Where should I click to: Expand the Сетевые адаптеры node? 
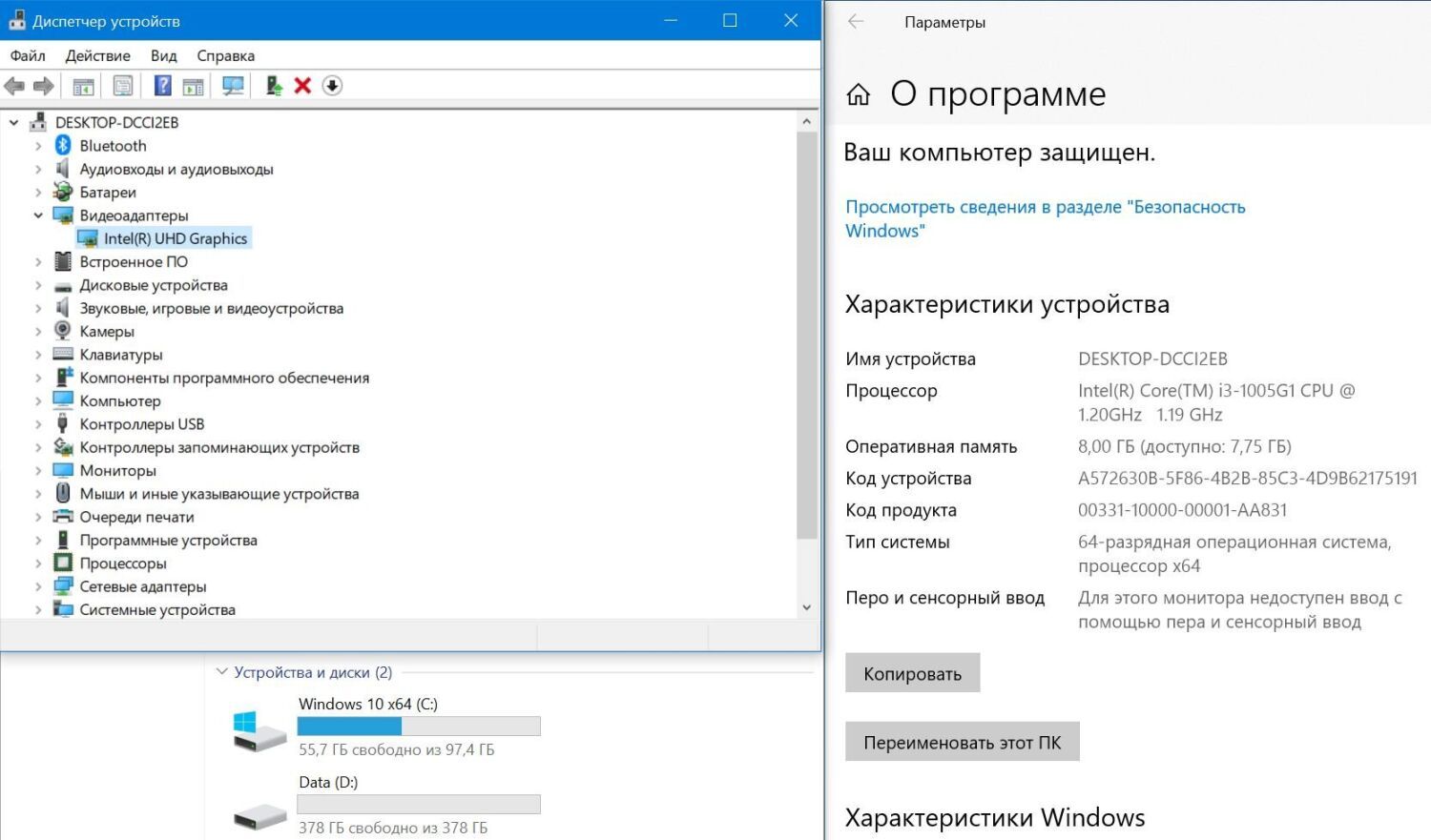click(38, 586)
